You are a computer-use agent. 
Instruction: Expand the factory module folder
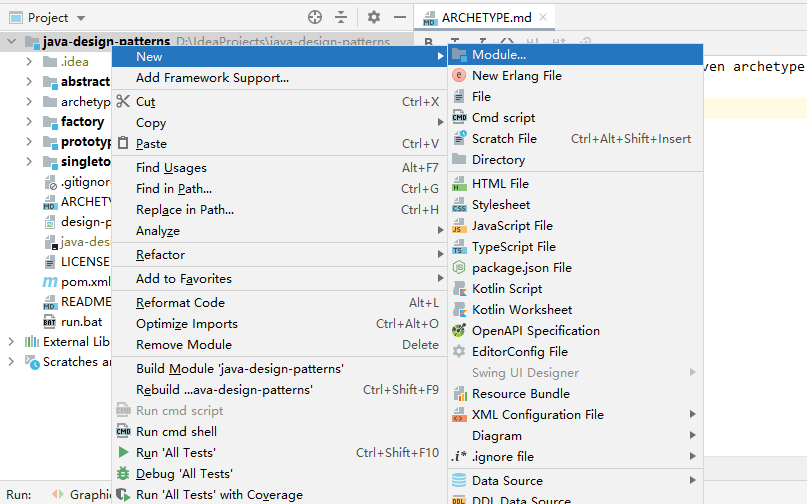(29, 121)
